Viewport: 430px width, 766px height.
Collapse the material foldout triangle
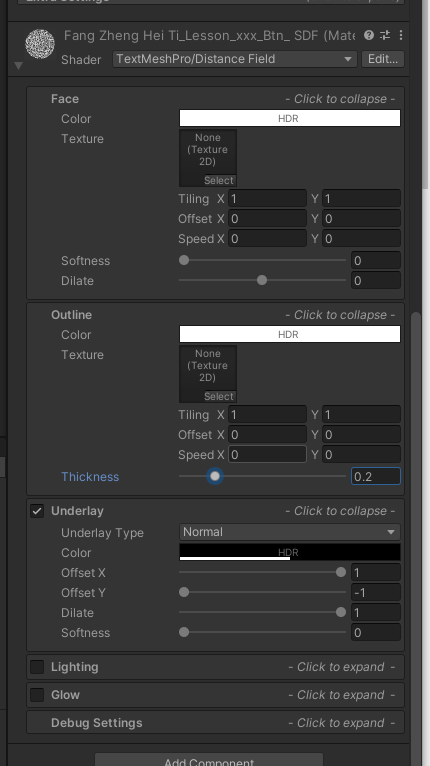coord(19,65)
